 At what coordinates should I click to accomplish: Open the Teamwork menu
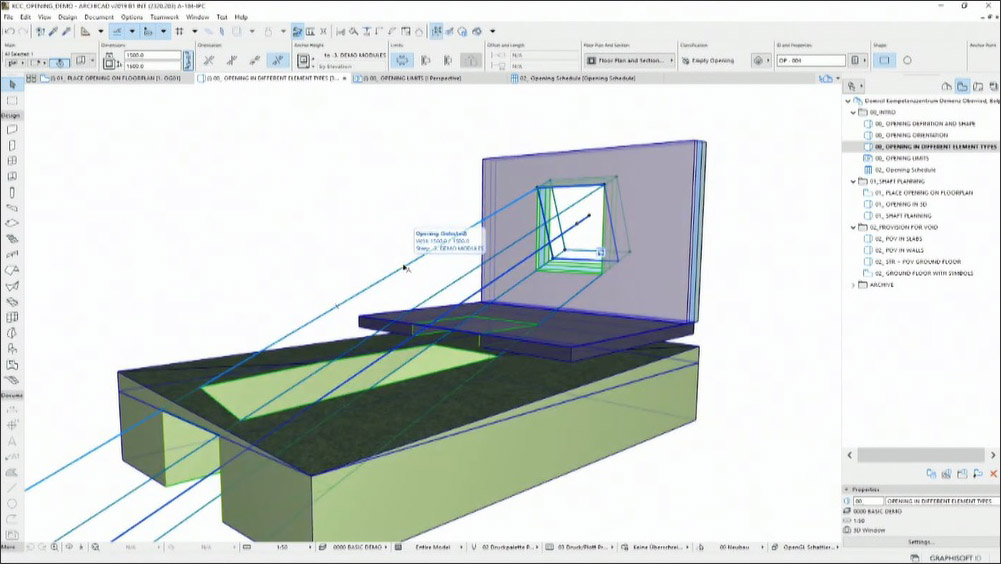(164, 17)
